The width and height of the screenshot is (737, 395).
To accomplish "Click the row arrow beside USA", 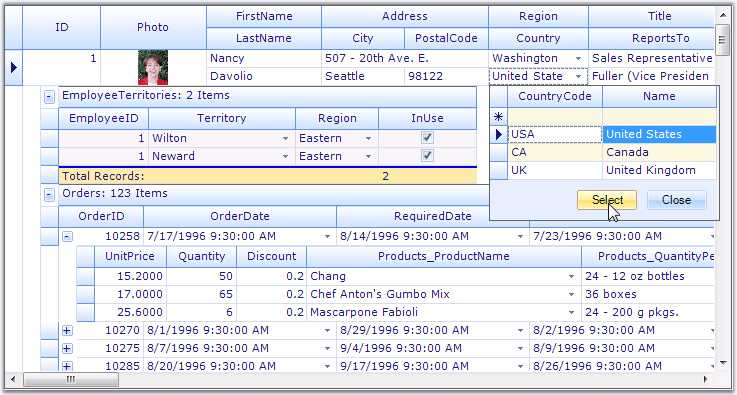I will [x=499, y=134].
